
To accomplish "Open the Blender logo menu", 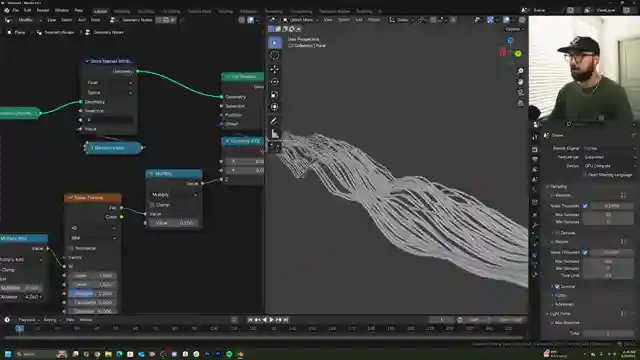I will [7, 10].
